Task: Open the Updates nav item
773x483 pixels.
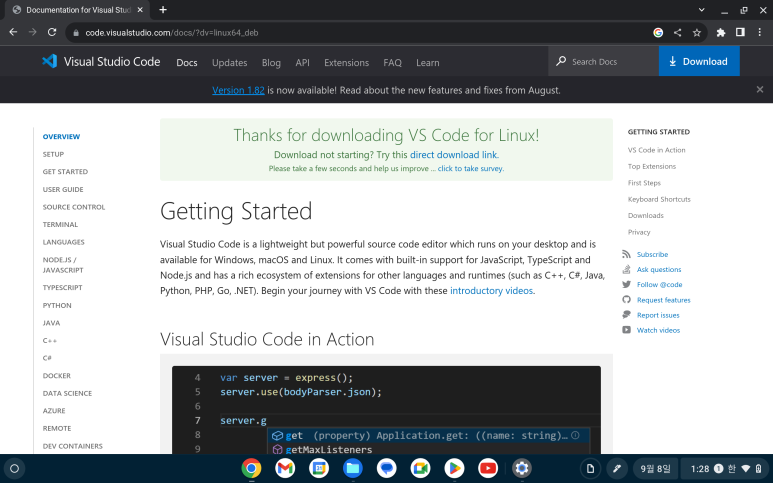Action: 230,63
